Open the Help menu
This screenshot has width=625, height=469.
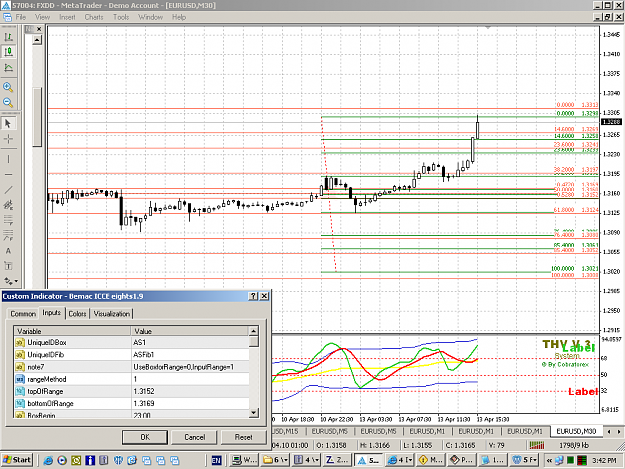[x=179, y=17]
